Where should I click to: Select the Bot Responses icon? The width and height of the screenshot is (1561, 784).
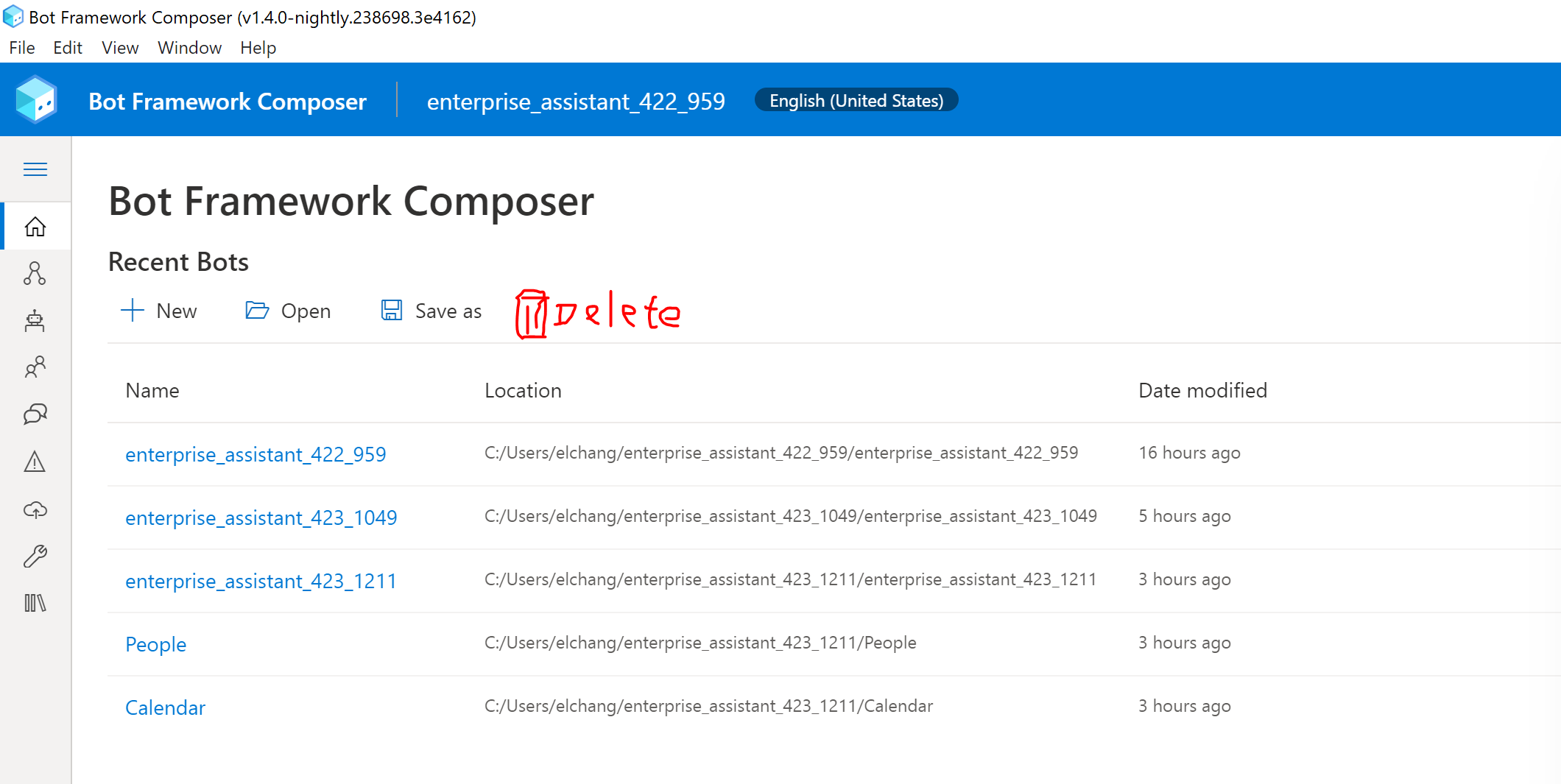tap(35, 320)
